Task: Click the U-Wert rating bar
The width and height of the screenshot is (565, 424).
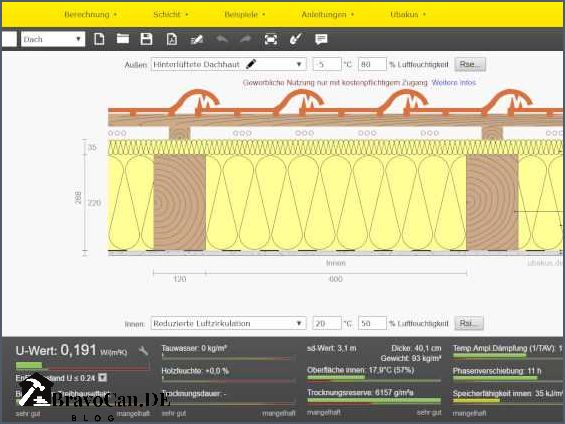Action: tap(83, 366)
